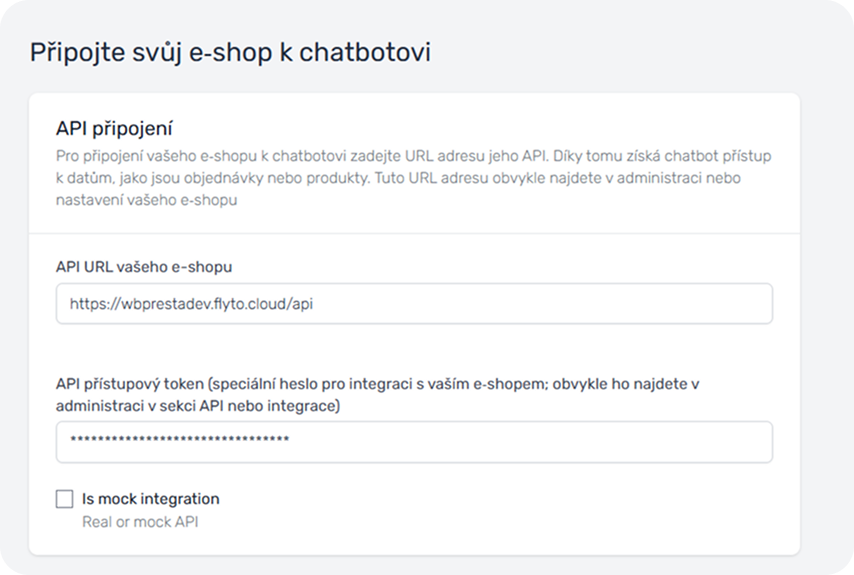This screenshot has width=854, height=575.
Task: Place cursor after "/api" in the URL field
Action: 315,303
